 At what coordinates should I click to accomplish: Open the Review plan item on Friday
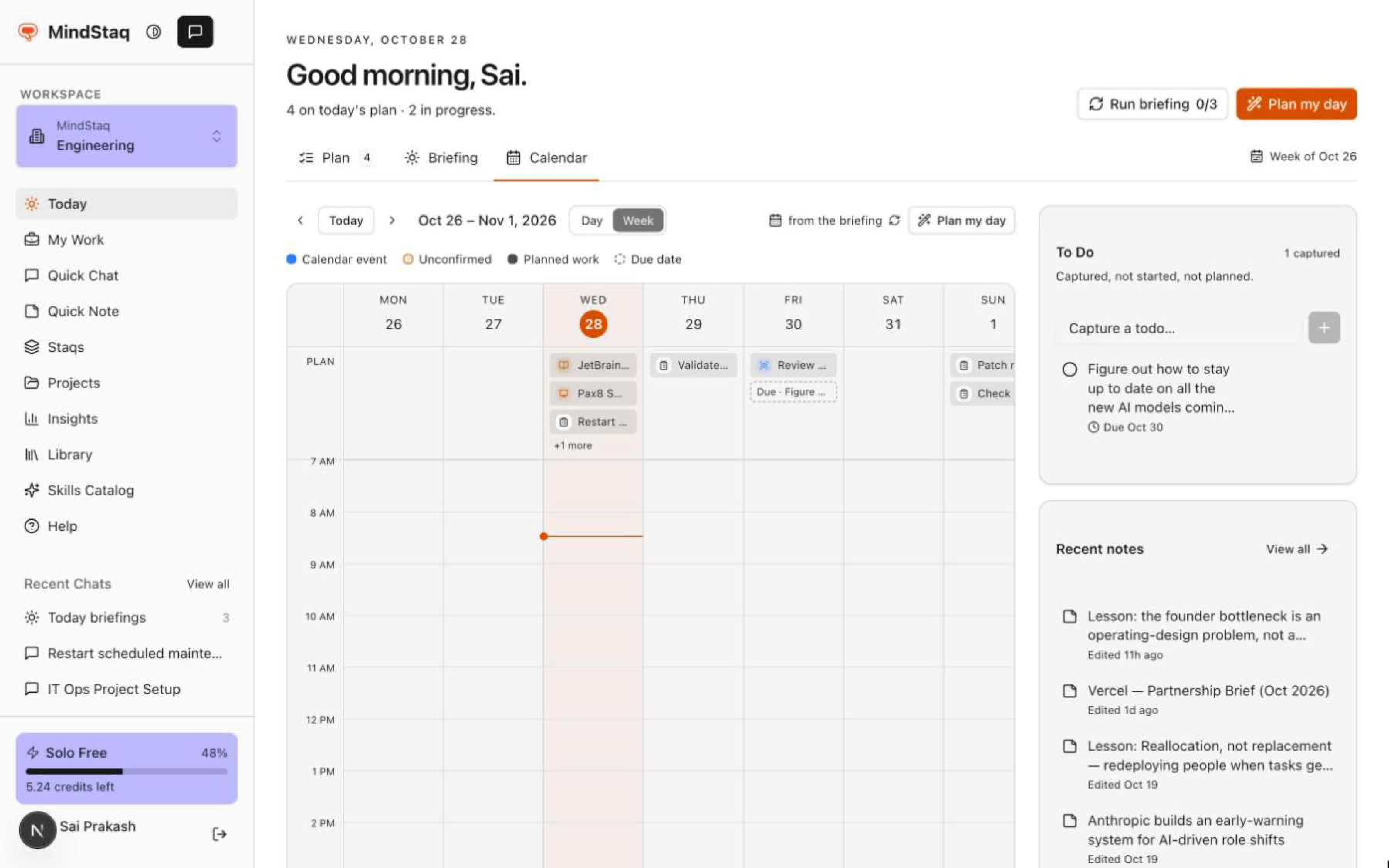pos(793,365)
